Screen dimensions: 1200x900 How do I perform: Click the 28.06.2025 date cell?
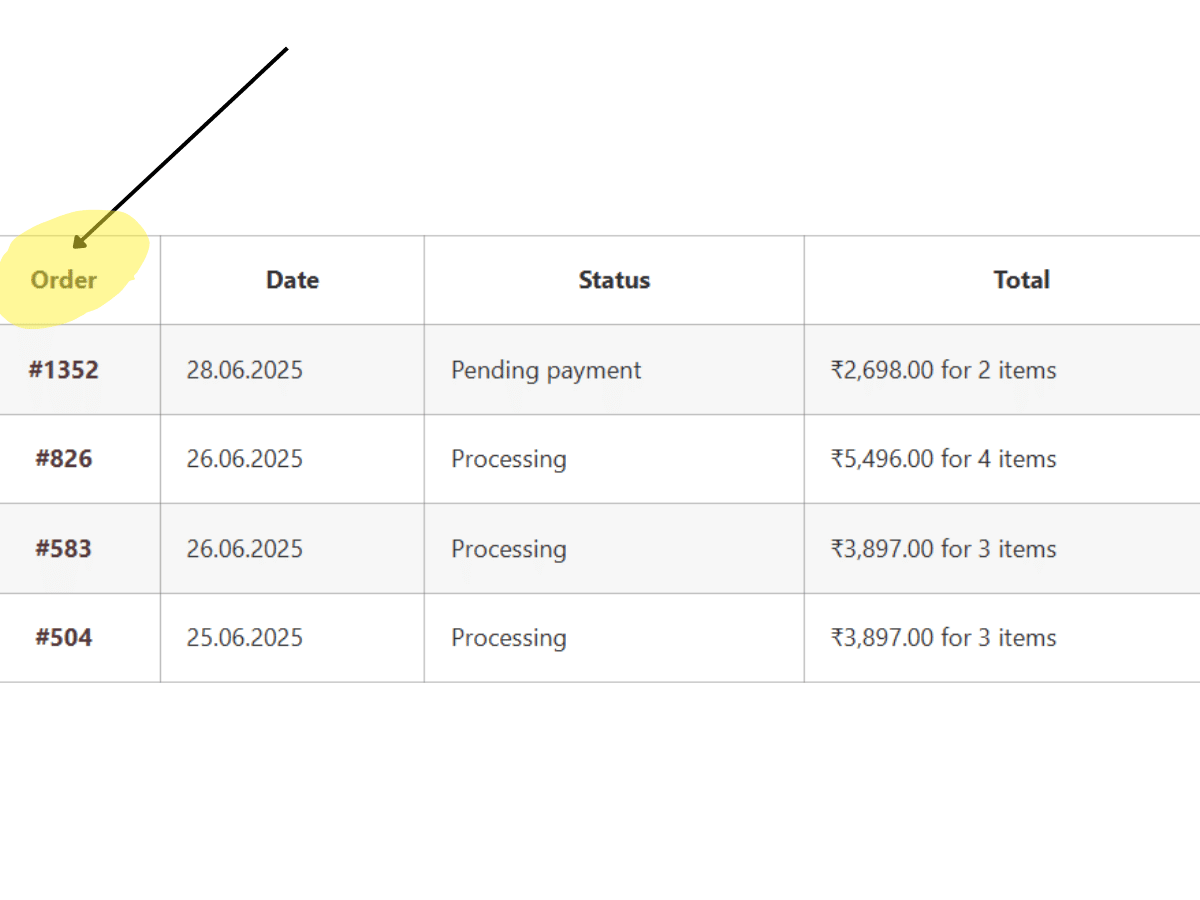click(244, 370)
